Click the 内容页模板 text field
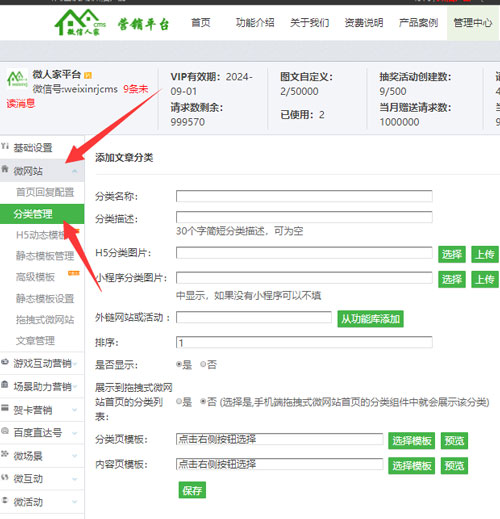Image resolution: width=500 pixels, height=519 pixels. tap(279, 464)
